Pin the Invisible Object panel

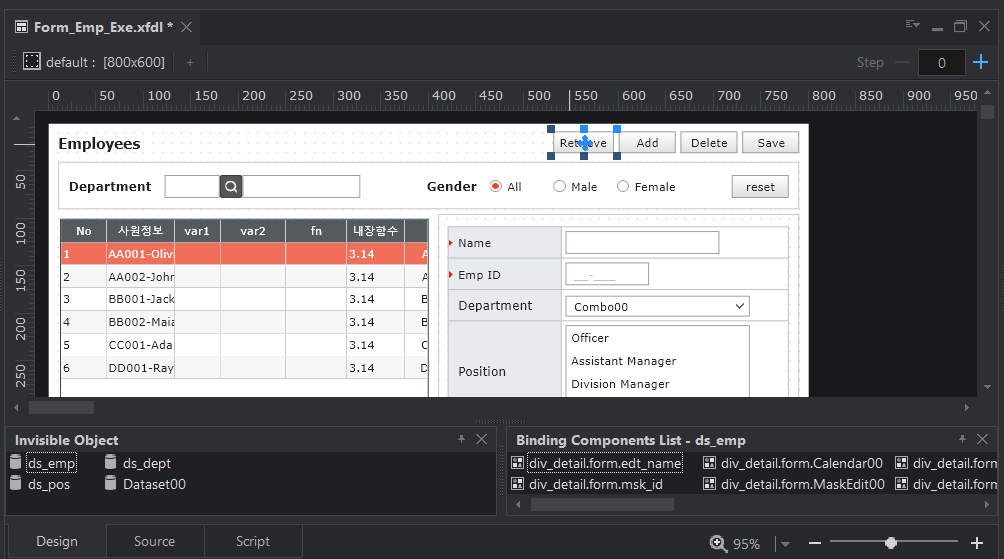tap(461, 439)
